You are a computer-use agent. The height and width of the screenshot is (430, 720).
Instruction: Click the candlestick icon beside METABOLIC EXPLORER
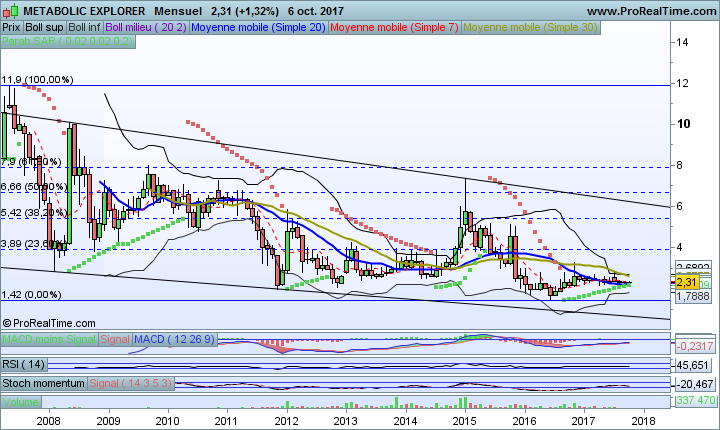pos(11,11)
